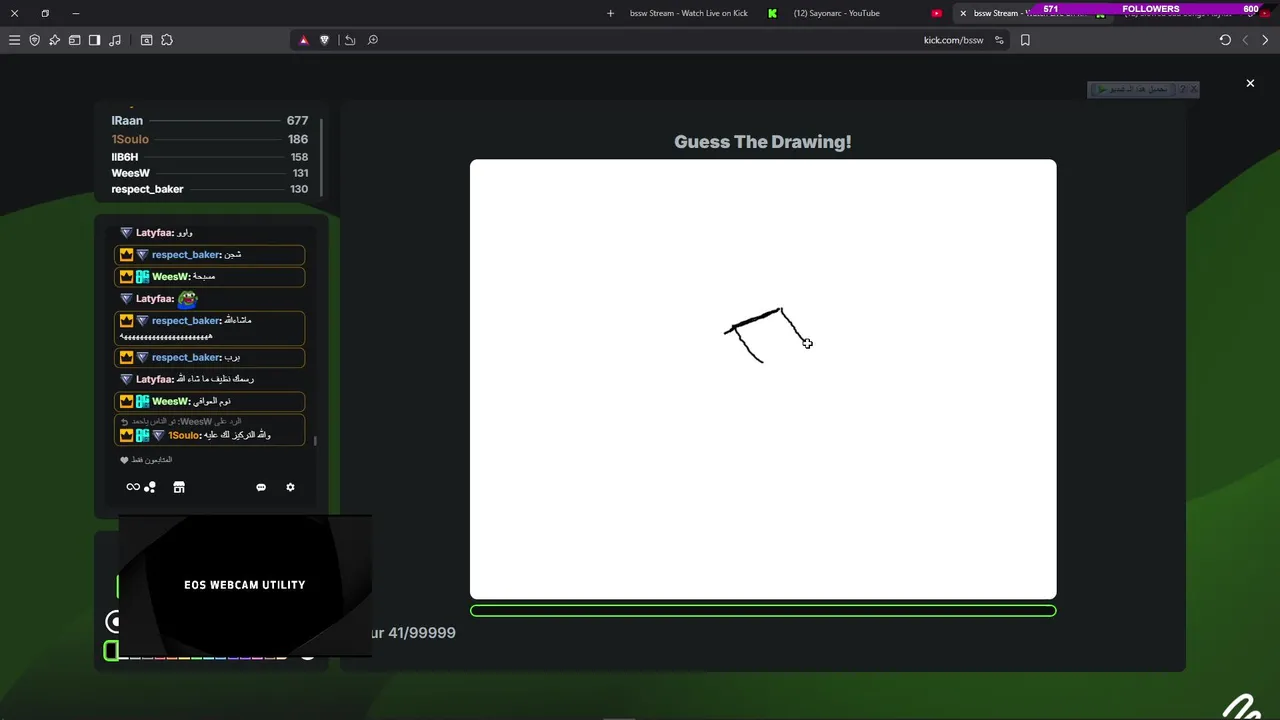Click respect_baker name in شجن message

coord(186,255)
